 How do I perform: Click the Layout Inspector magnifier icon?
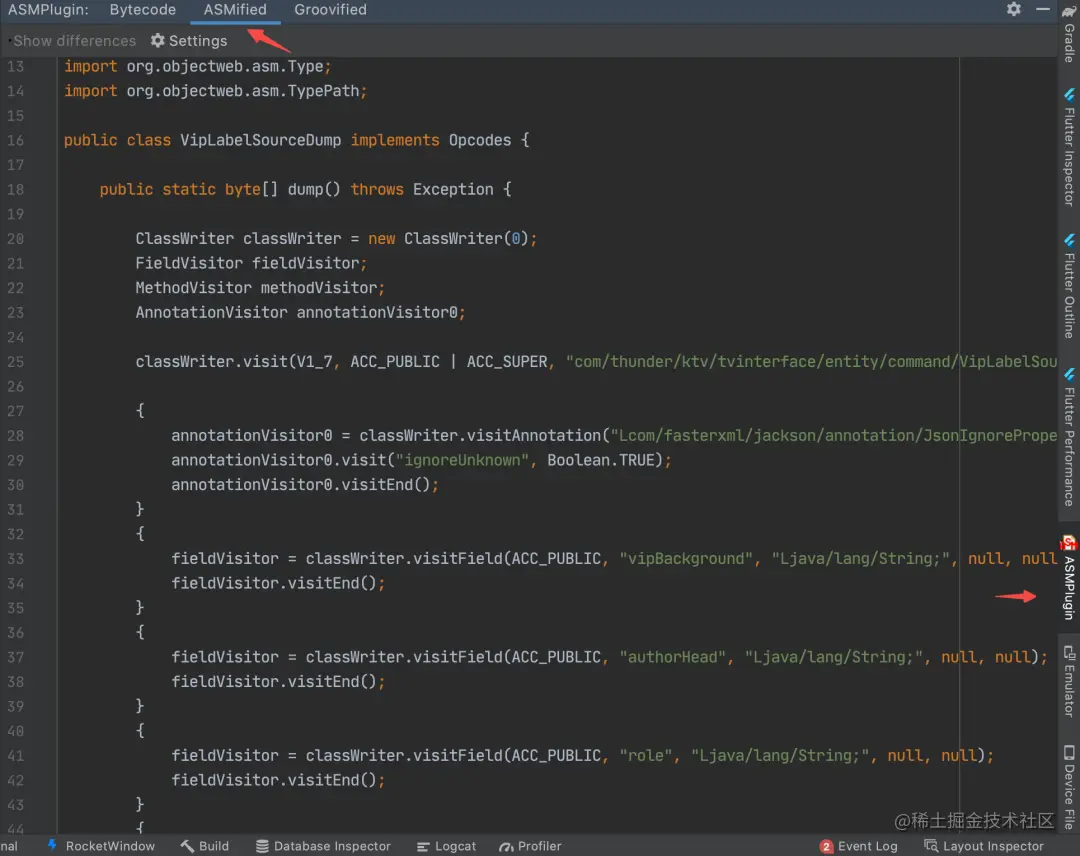coord(931,846)
